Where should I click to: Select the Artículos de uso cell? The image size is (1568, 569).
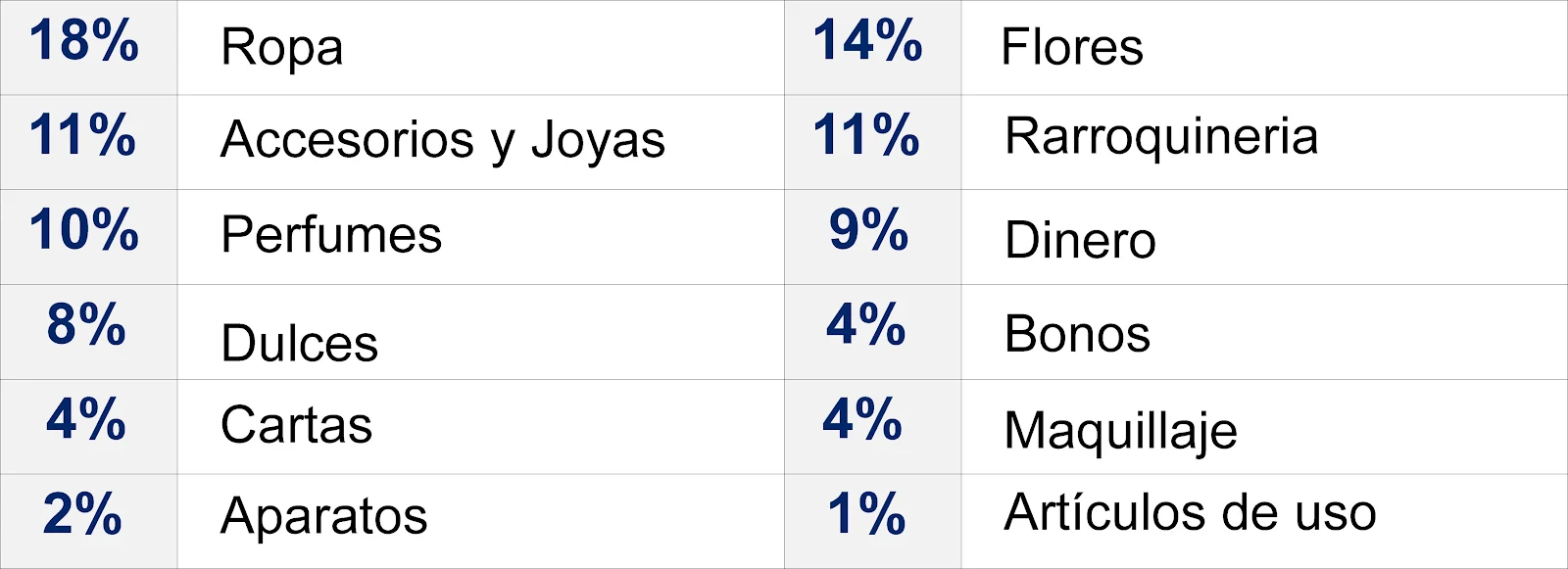click(1264, 521)
